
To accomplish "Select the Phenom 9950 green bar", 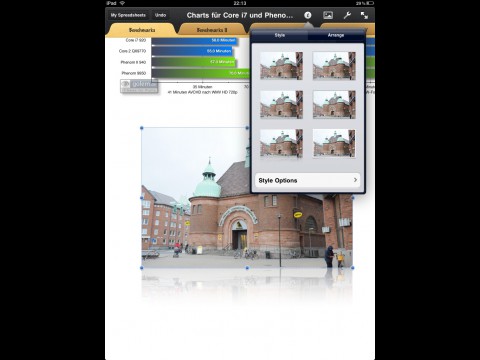I will click(201, 73).
